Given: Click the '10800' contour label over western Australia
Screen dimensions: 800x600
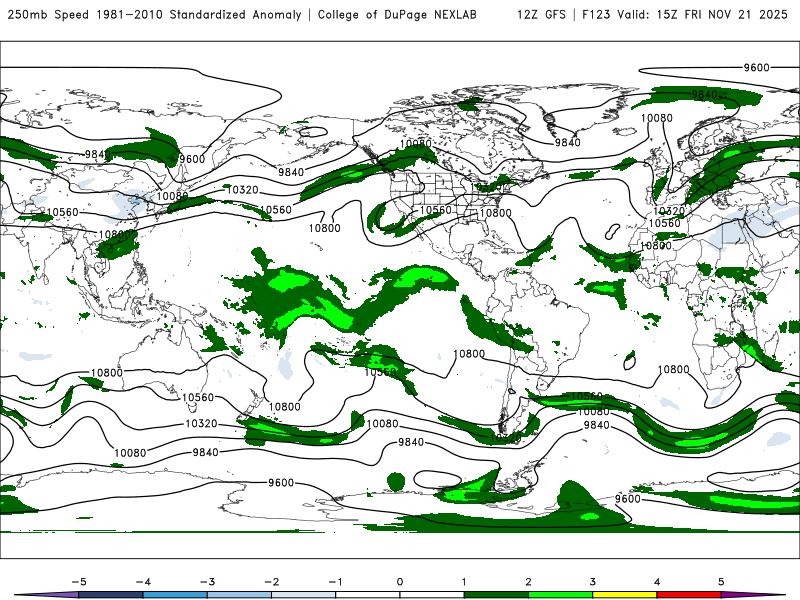Looking at the screenshot, I should [x=107, y=372].
